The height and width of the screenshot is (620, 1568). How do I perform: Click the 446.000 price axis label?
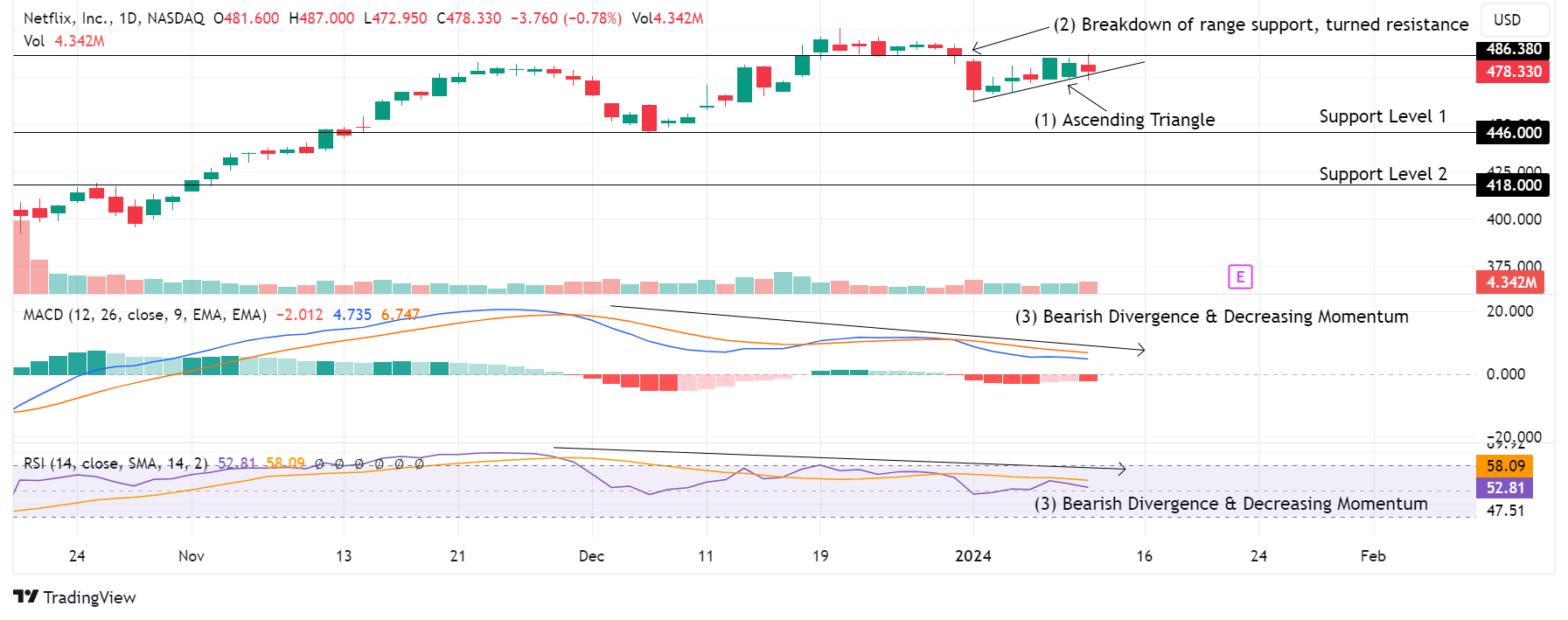(1513, 133)
